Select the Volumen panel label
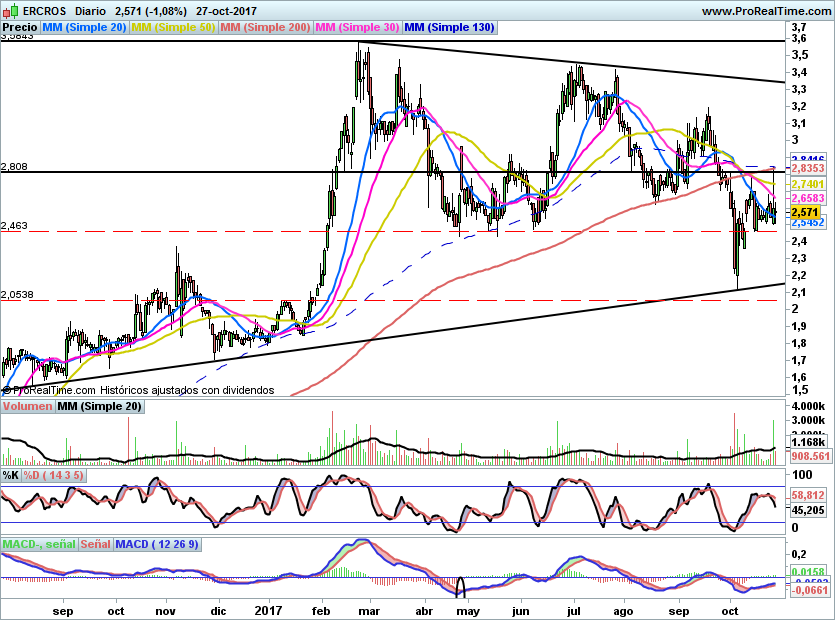The image size is (835, 620). coord(27,407)
